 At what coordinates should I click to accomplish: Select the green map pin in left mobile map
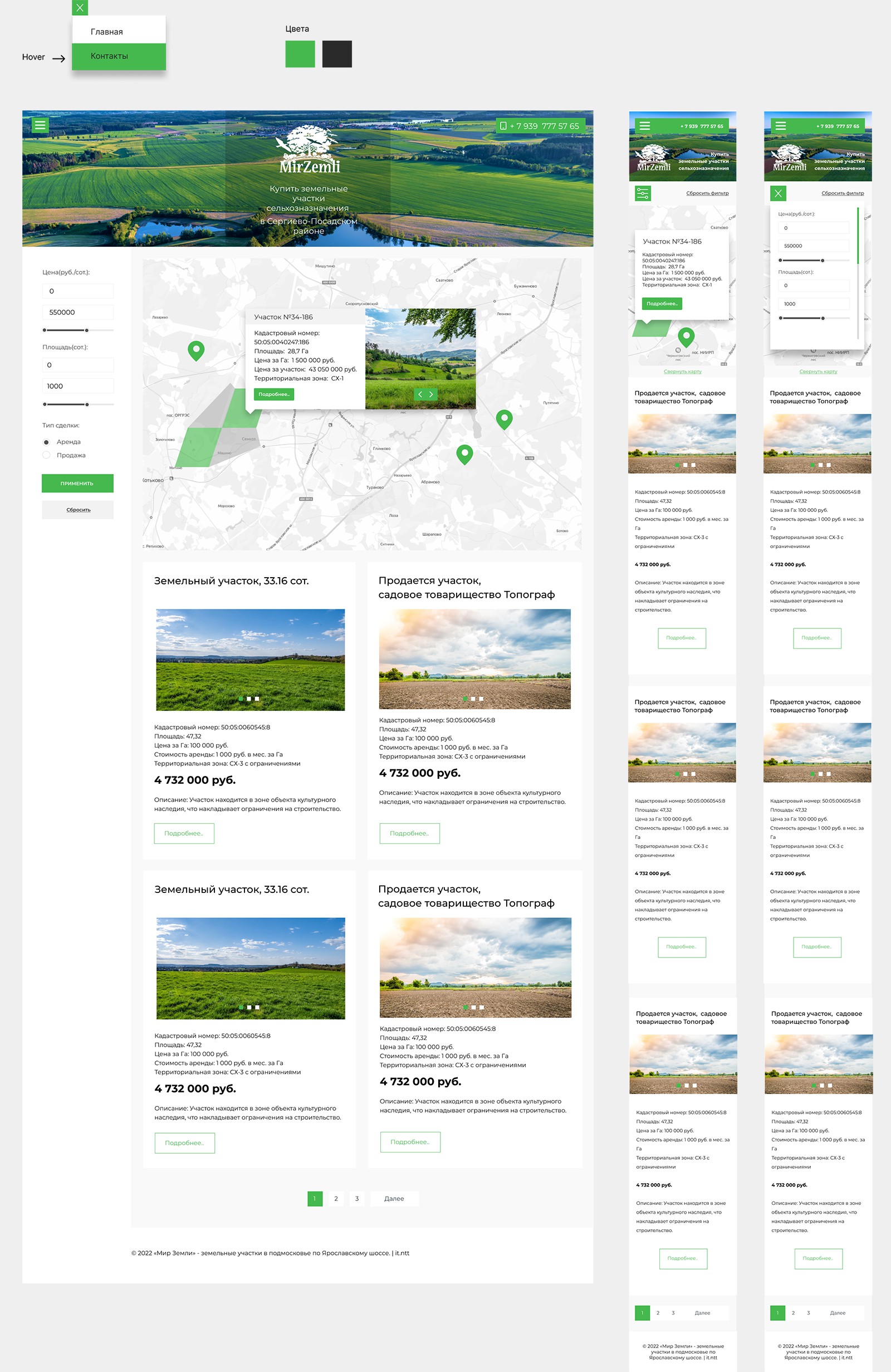click(686, 336)
